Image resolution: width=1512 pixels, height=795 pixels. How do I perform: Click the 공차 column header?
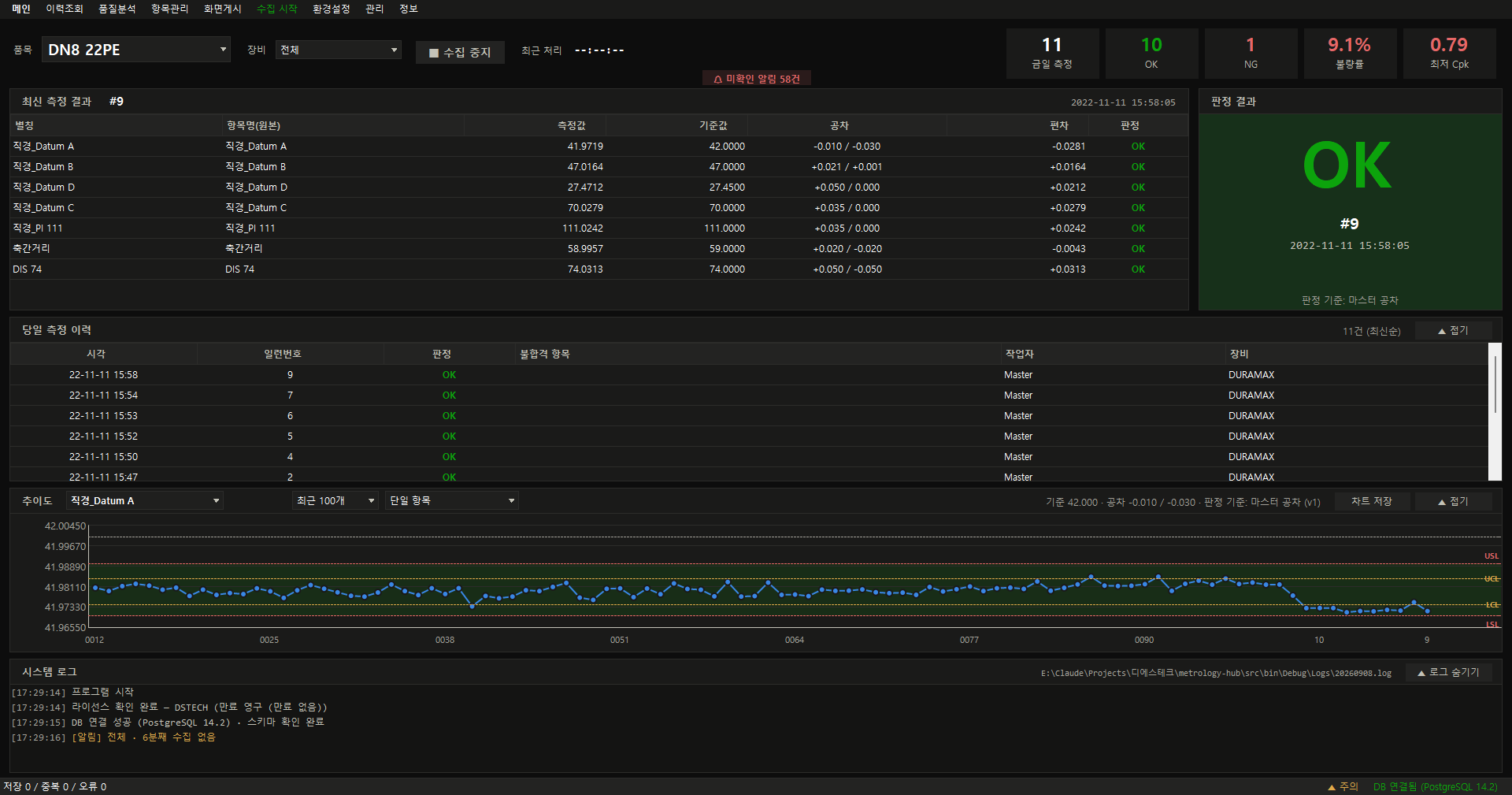click(x=847, y=126)
